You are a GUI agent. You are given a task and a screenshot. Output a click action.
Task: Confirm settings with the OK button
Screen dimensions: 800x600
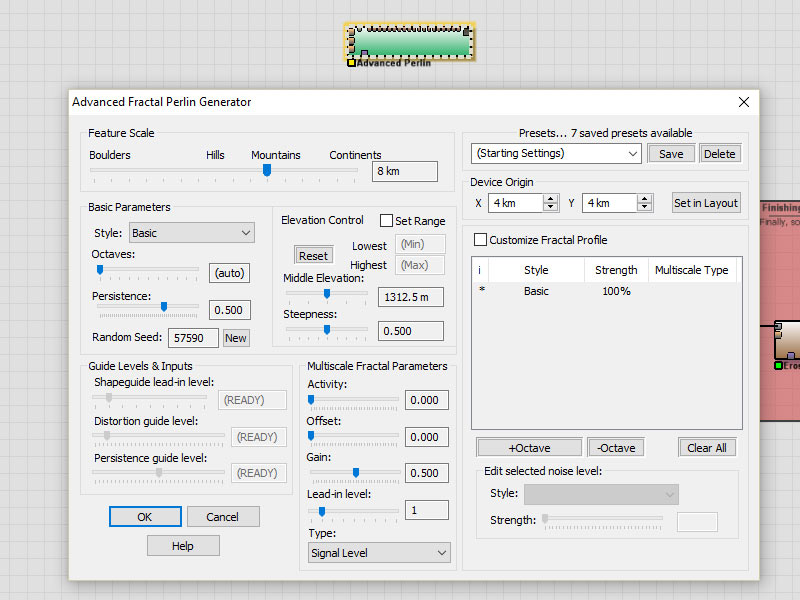[145, 517]
